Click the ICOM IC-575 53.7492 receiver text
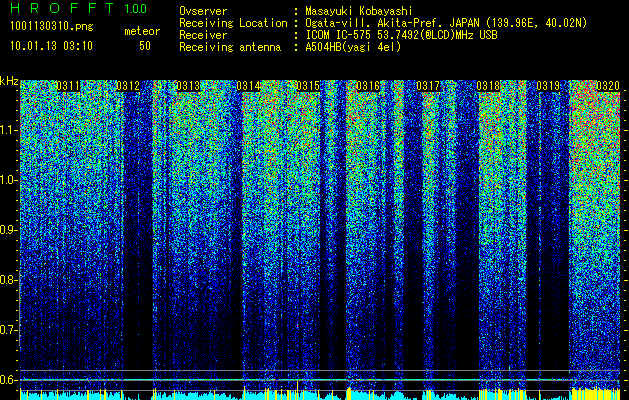Image resolution: width=629 pixels, height=400 pixels. click(401, 35)
